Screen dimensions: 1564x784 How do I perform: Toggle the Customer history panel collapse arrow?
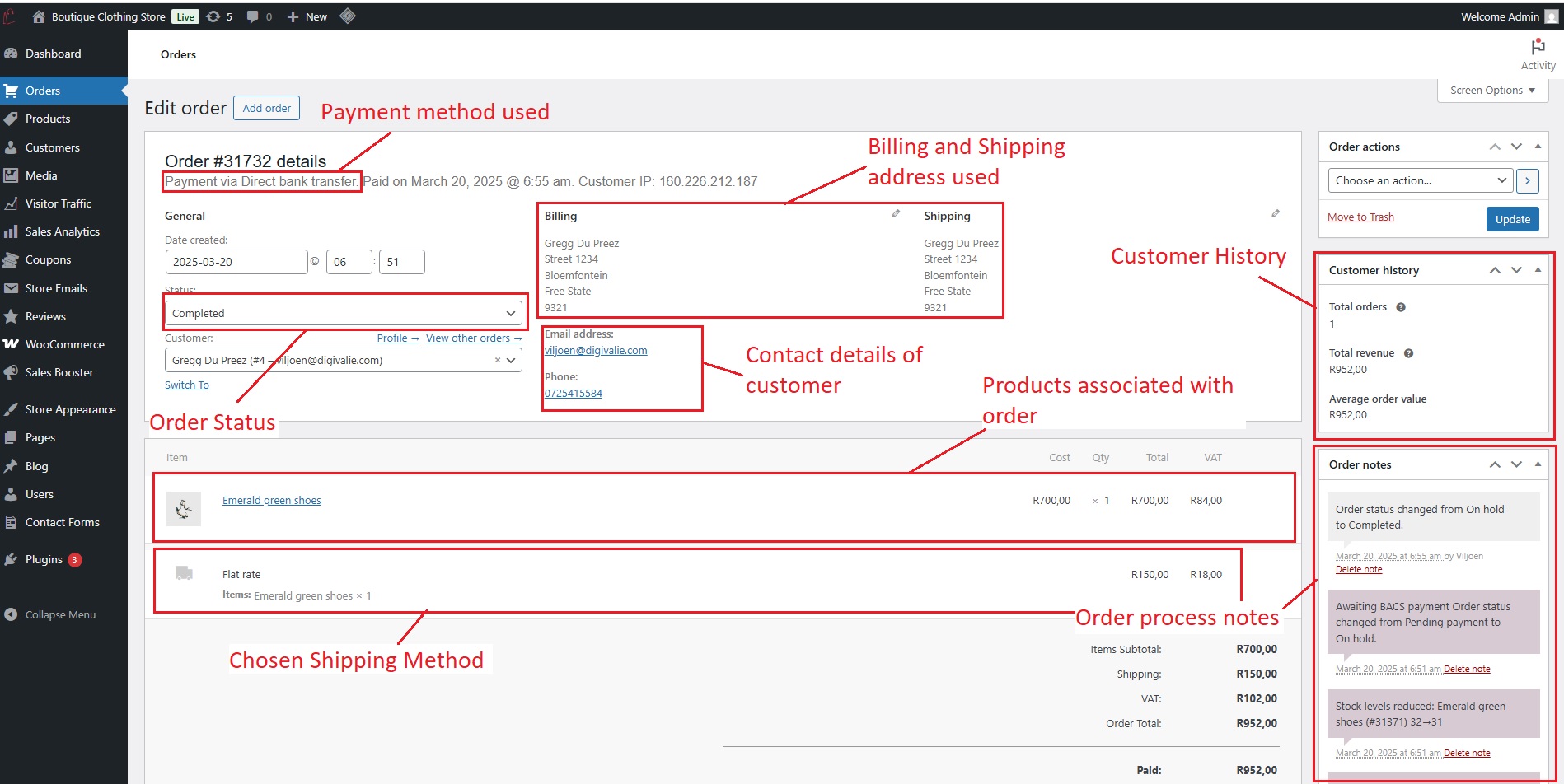(x=1538, y=270)
